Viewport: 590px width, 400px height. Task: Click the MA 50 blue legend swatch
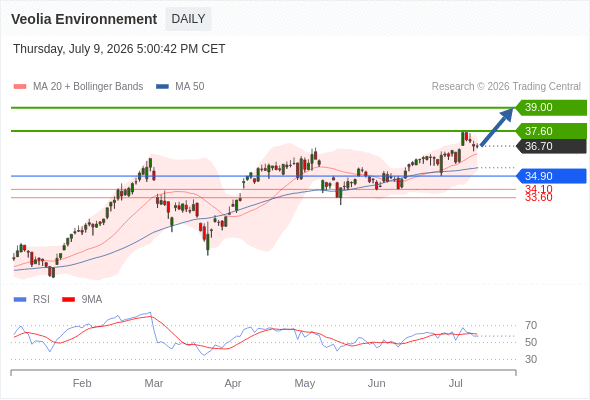click(163, 87)
